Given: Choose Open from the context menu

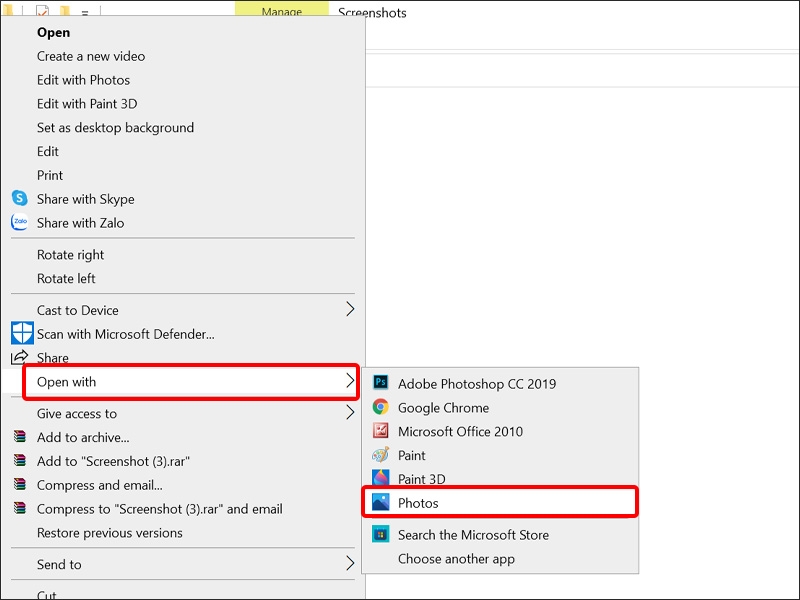Looking at the screenshot, I should 54,32.
